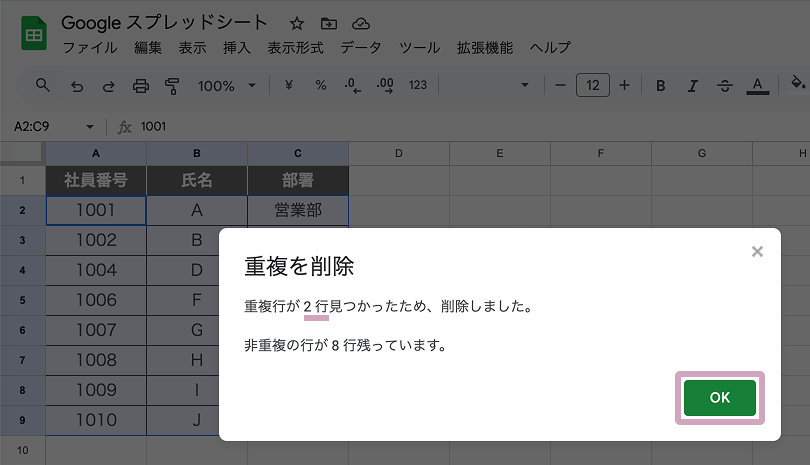Select row 10 header
The height and width of the screenshot is (465, 810).
pos(22,450)
